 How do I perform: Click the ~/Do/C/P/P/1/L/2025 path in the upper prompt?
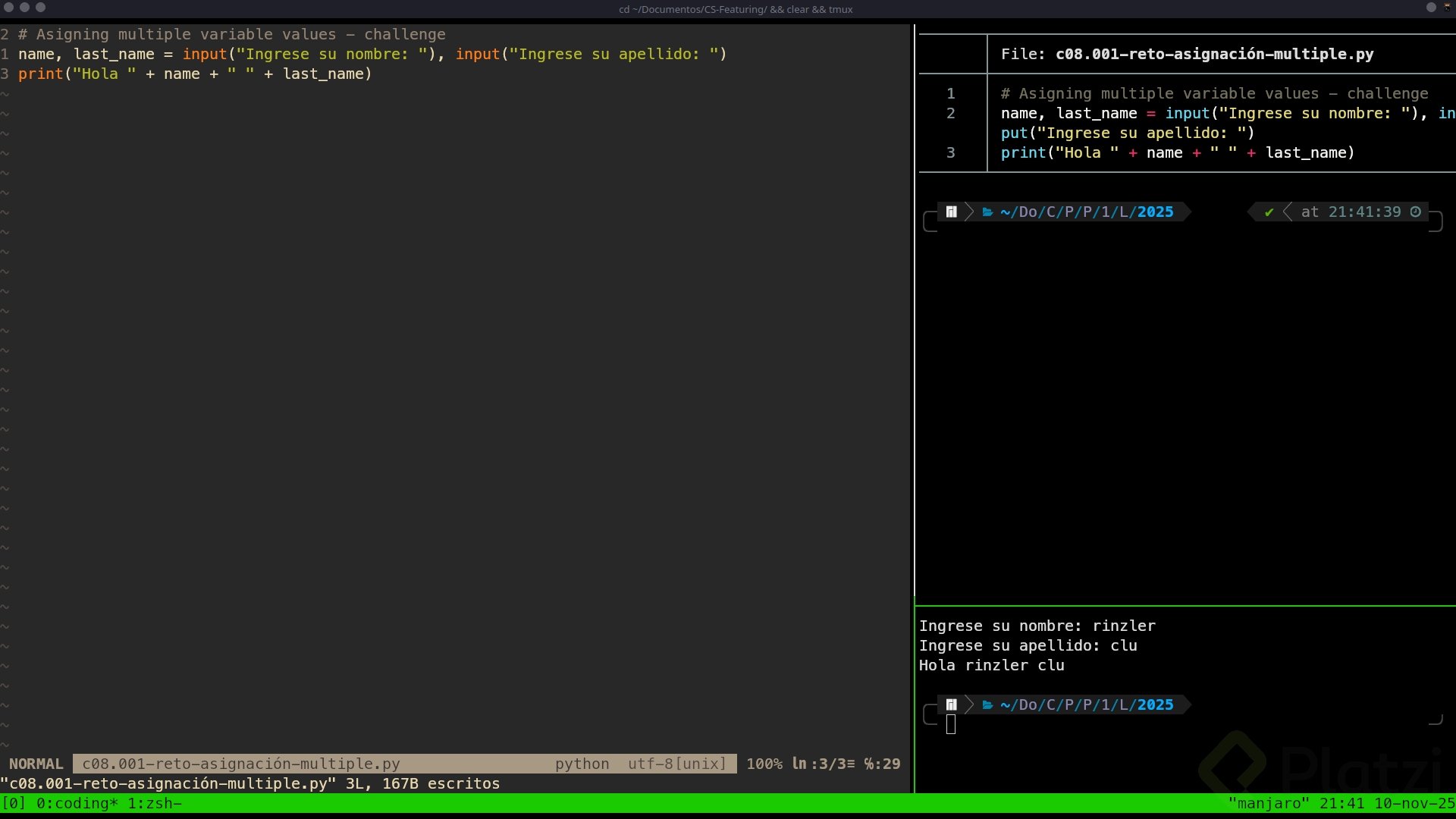pyautogui.click(x=1086, y=212)
